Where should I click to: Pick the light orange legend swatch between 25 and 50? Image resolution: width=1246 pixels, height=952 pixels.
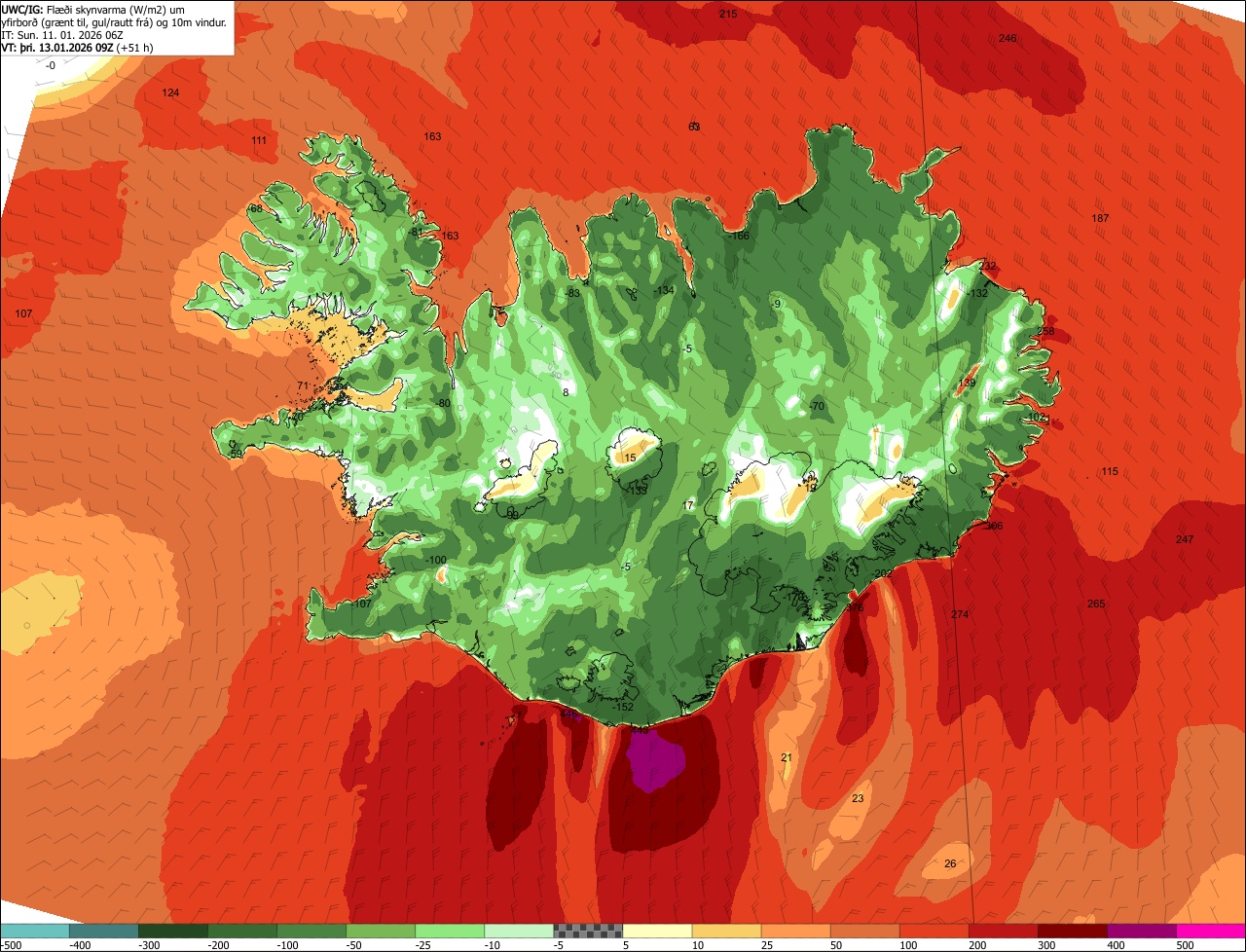(x=795, y=931)
